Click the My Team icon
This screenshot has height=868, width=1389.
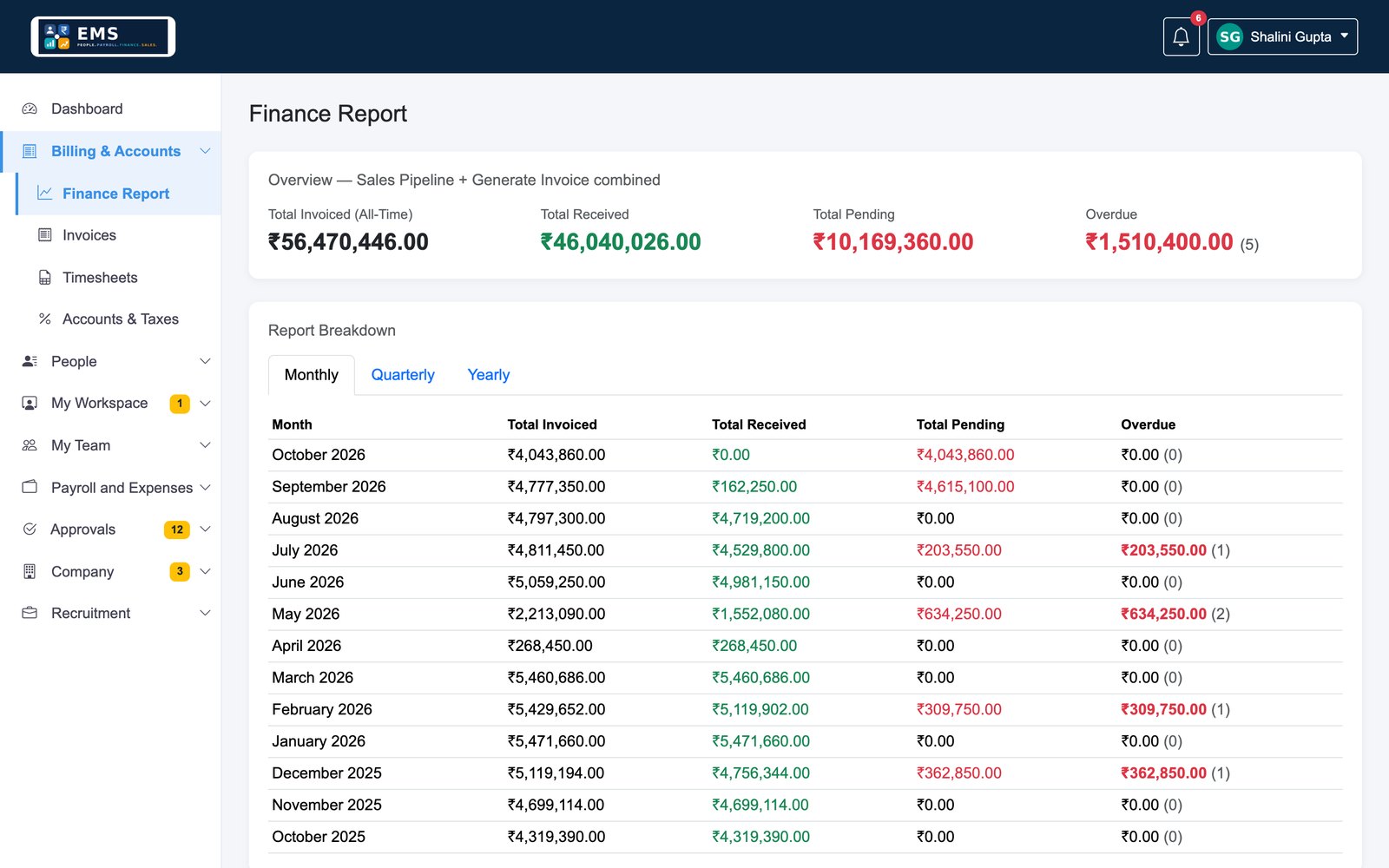[30, 445]
